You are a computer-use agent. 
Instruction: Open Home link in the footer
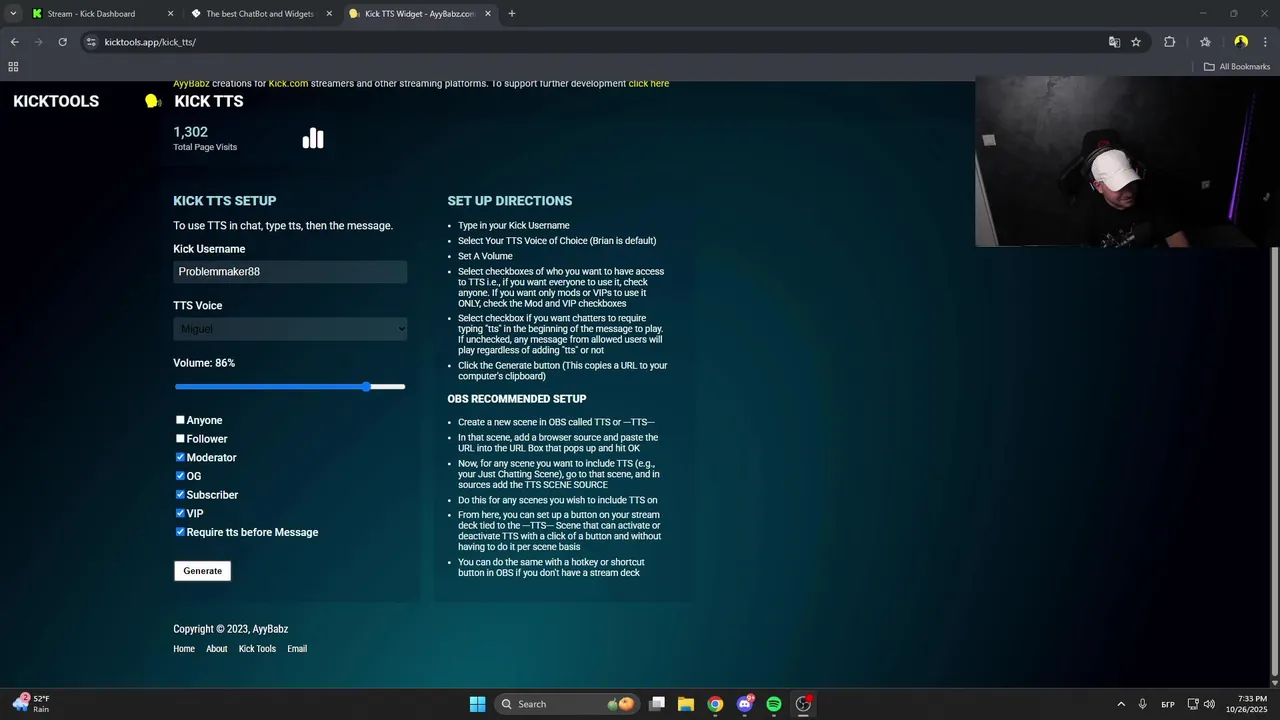(184, 649)
